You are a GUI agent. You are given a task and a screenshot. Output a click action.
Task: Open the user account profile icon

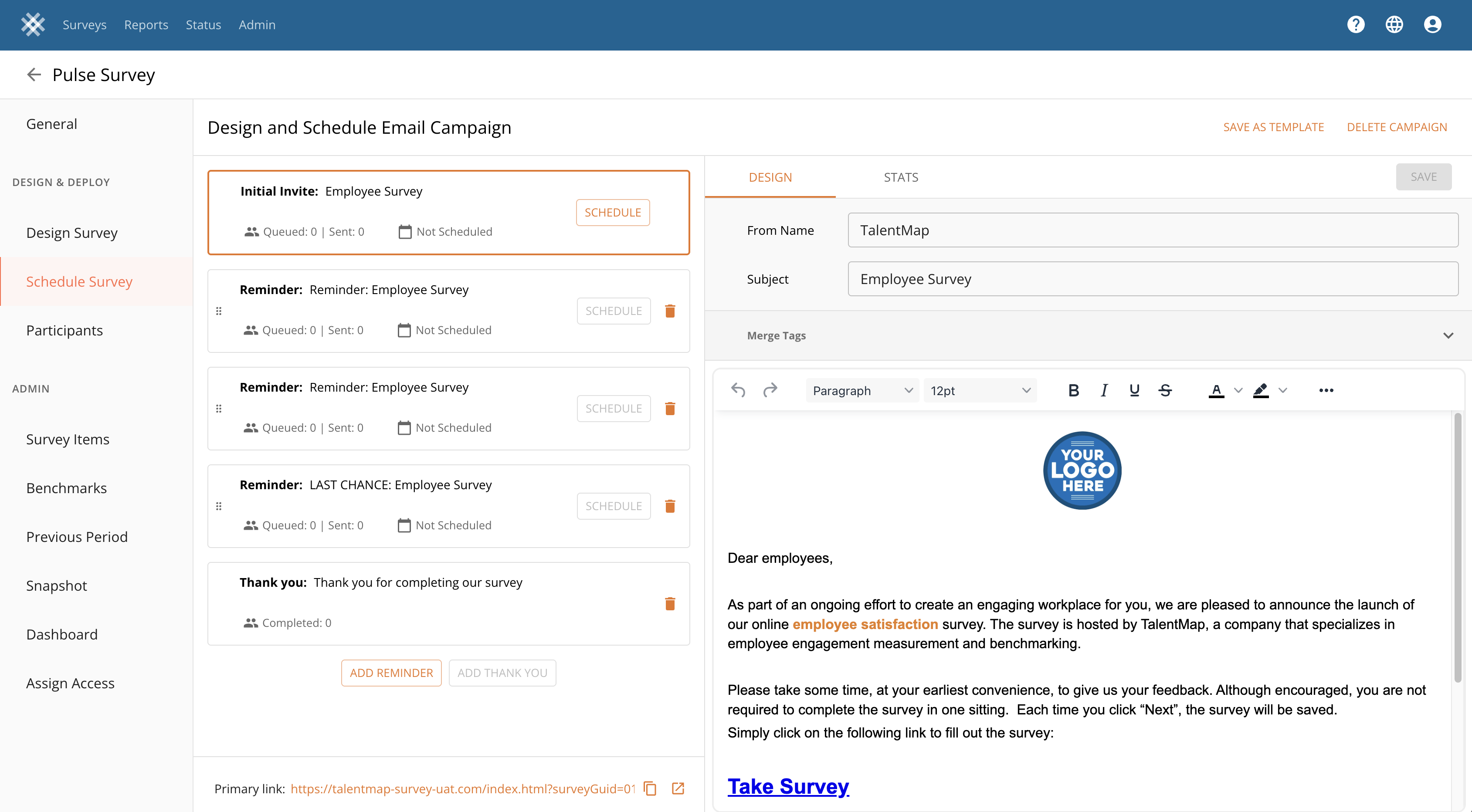(1432, 24)
